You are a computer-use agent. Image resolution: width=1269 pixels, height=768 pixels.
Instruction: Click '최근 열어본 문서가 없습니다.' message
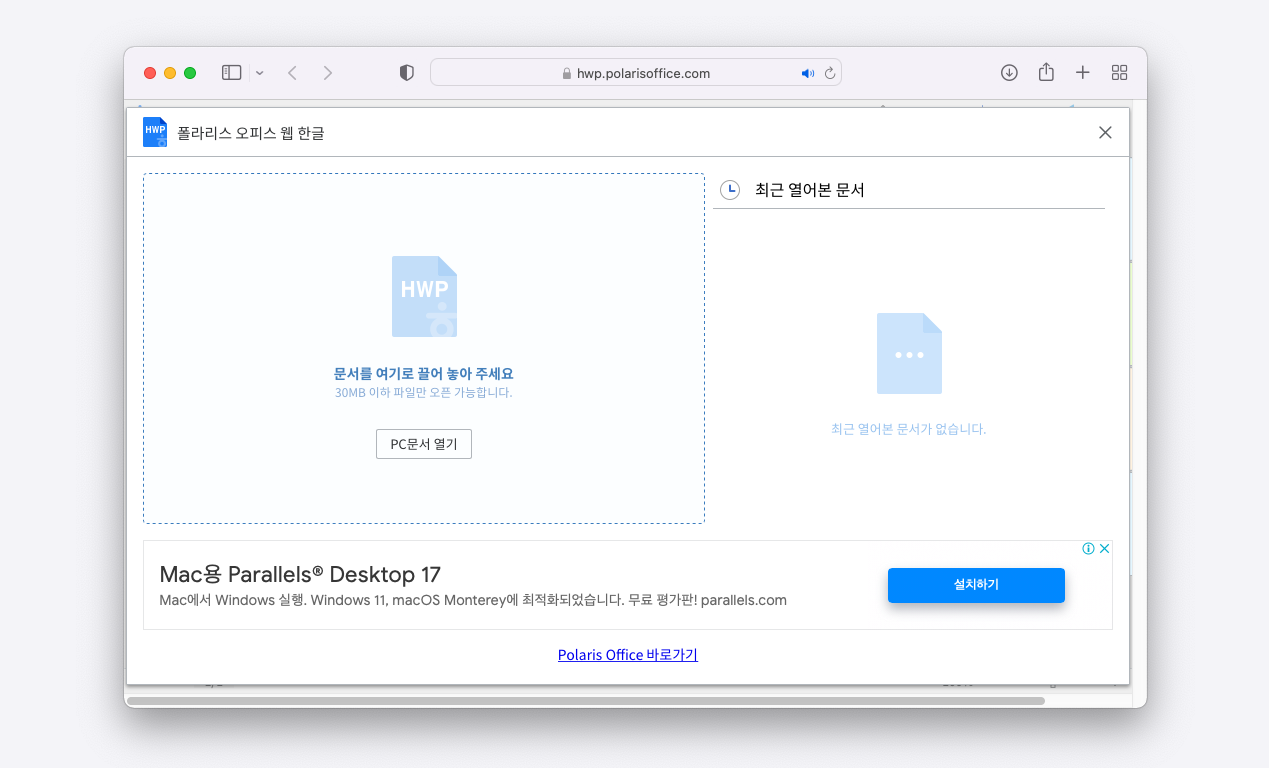click(909, 429)
